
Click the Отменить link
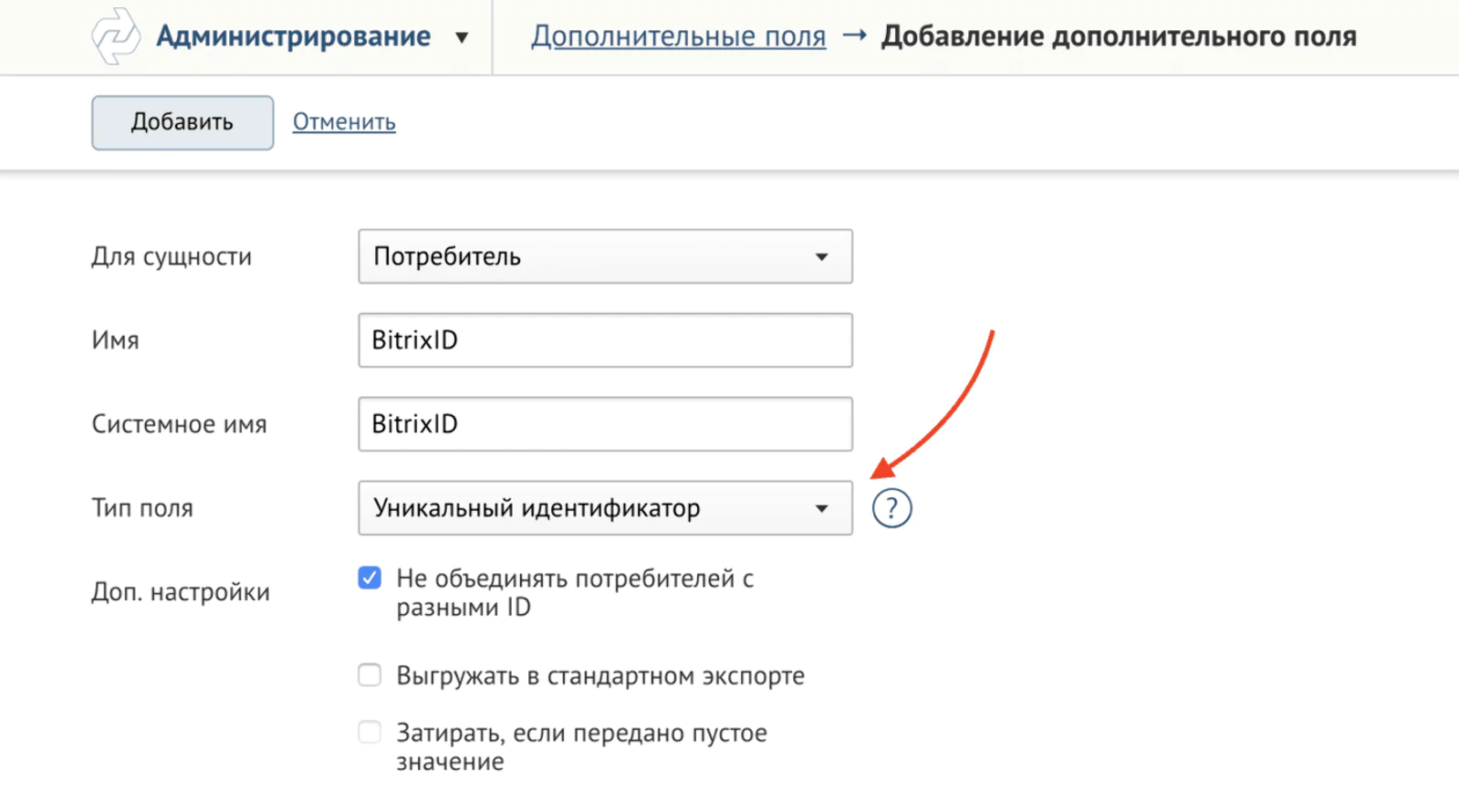(x=344, y=122)
